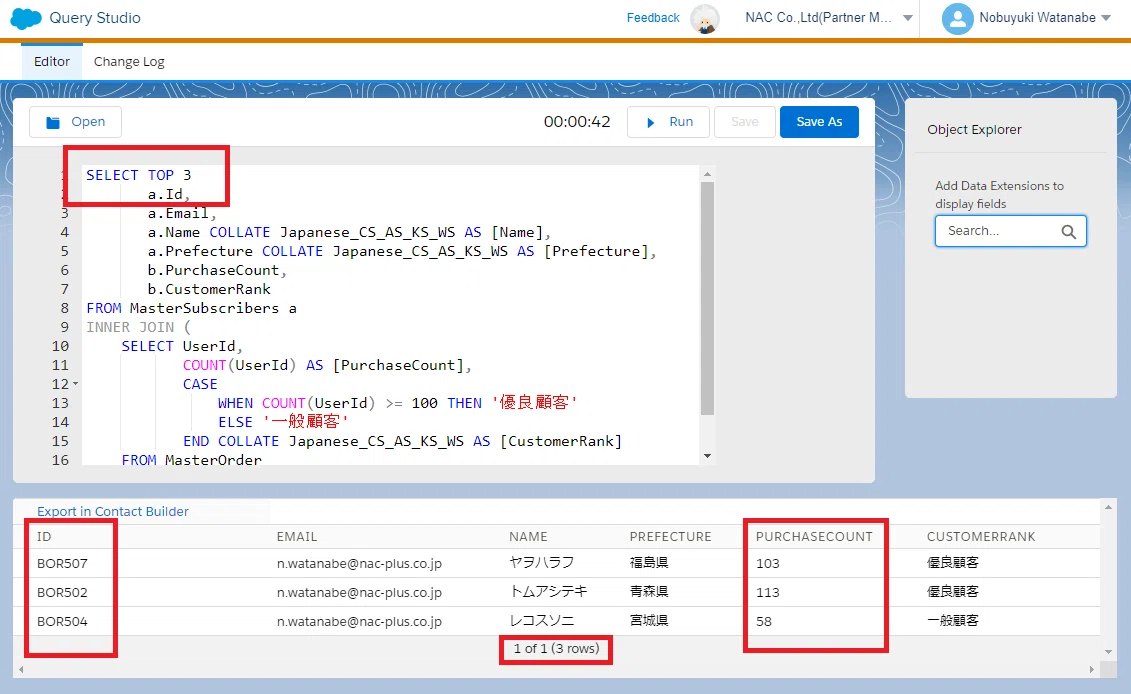Click the Query Studio title
The height and width of the screenshot is (694, 1131).
[x=94, y=18]
